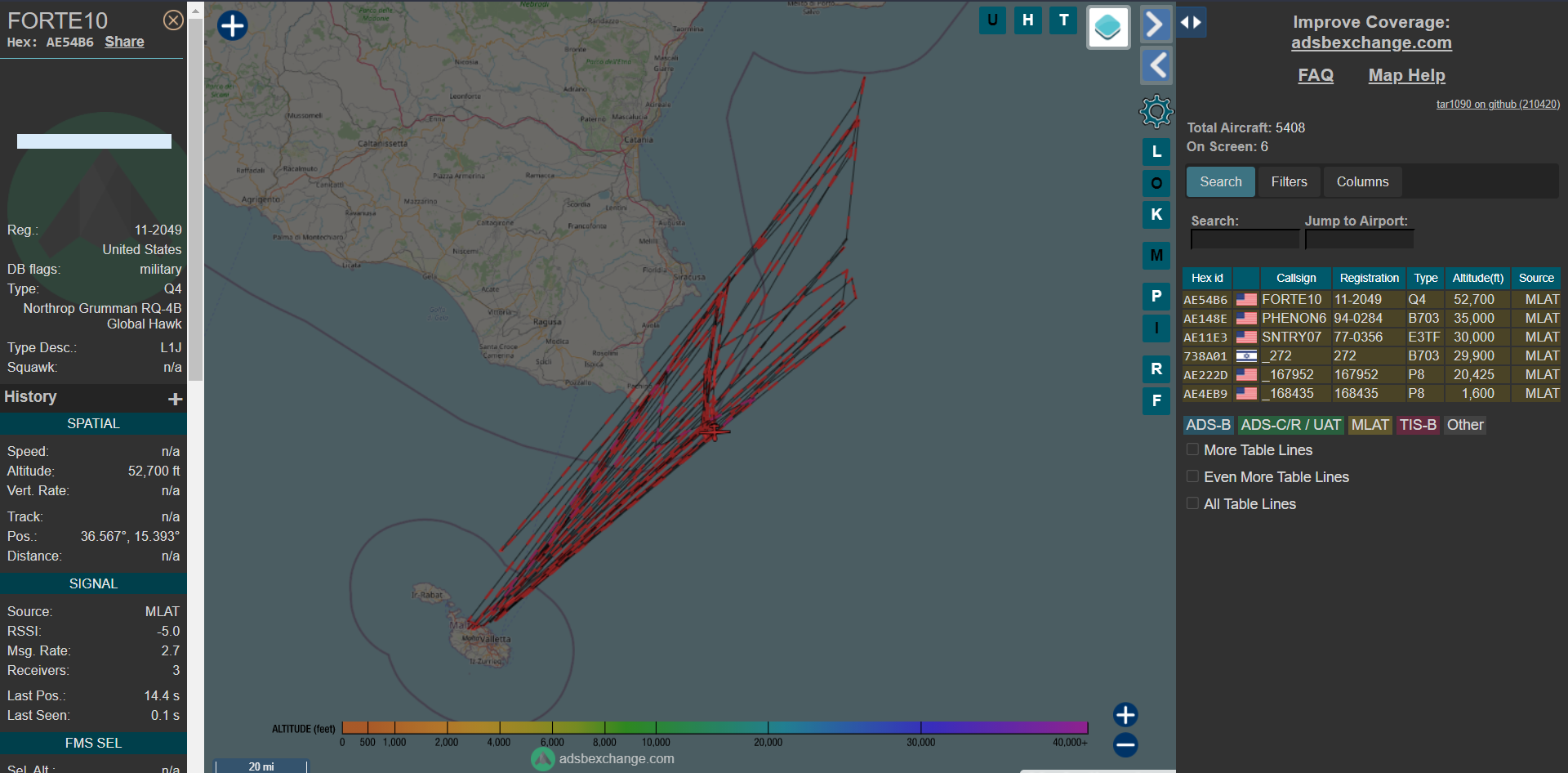Click the plus button at map top-left

(233, 25)
